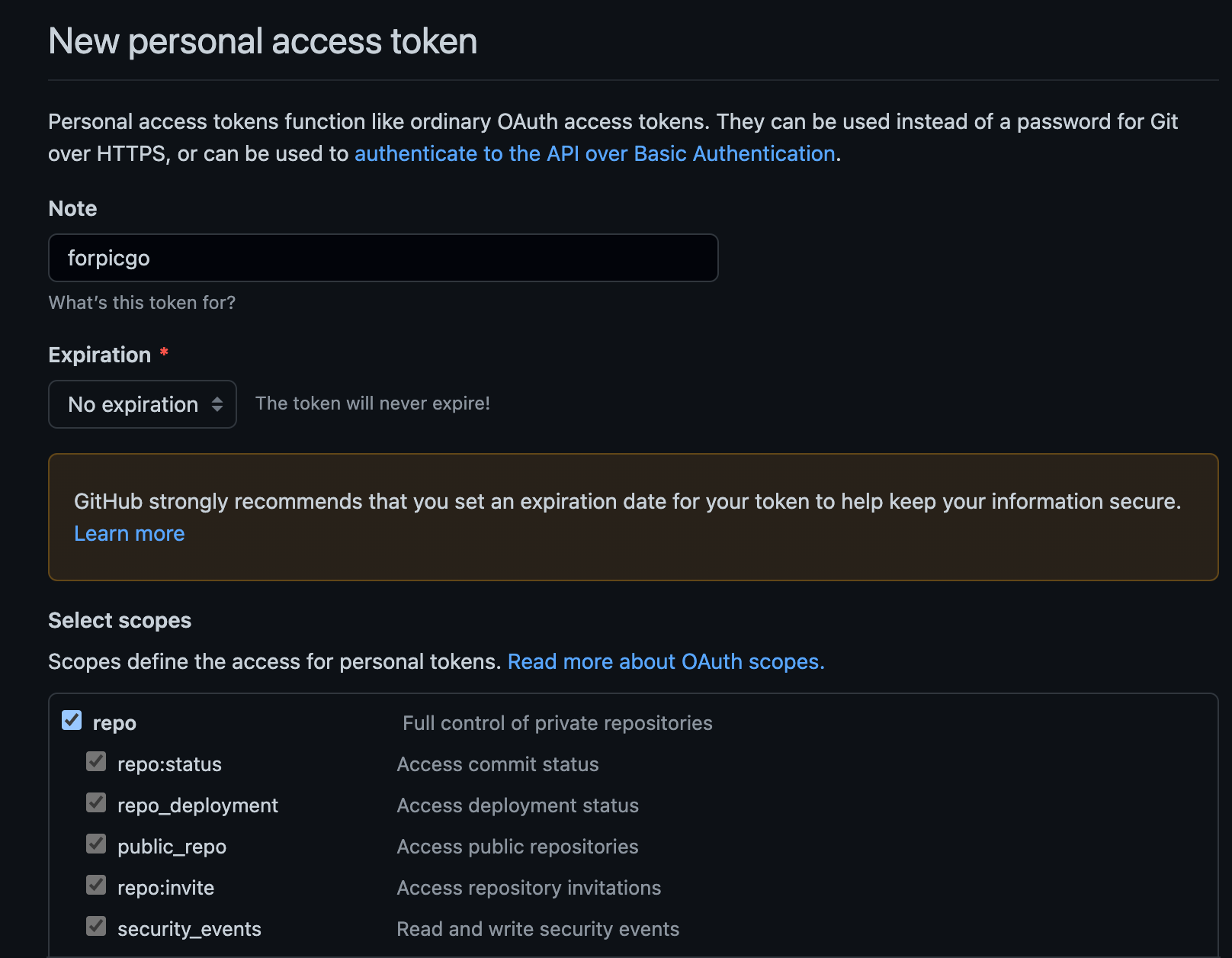1232x958 pixels.
Task: Click the Expiration field label
Action: (x=100, y=355)
